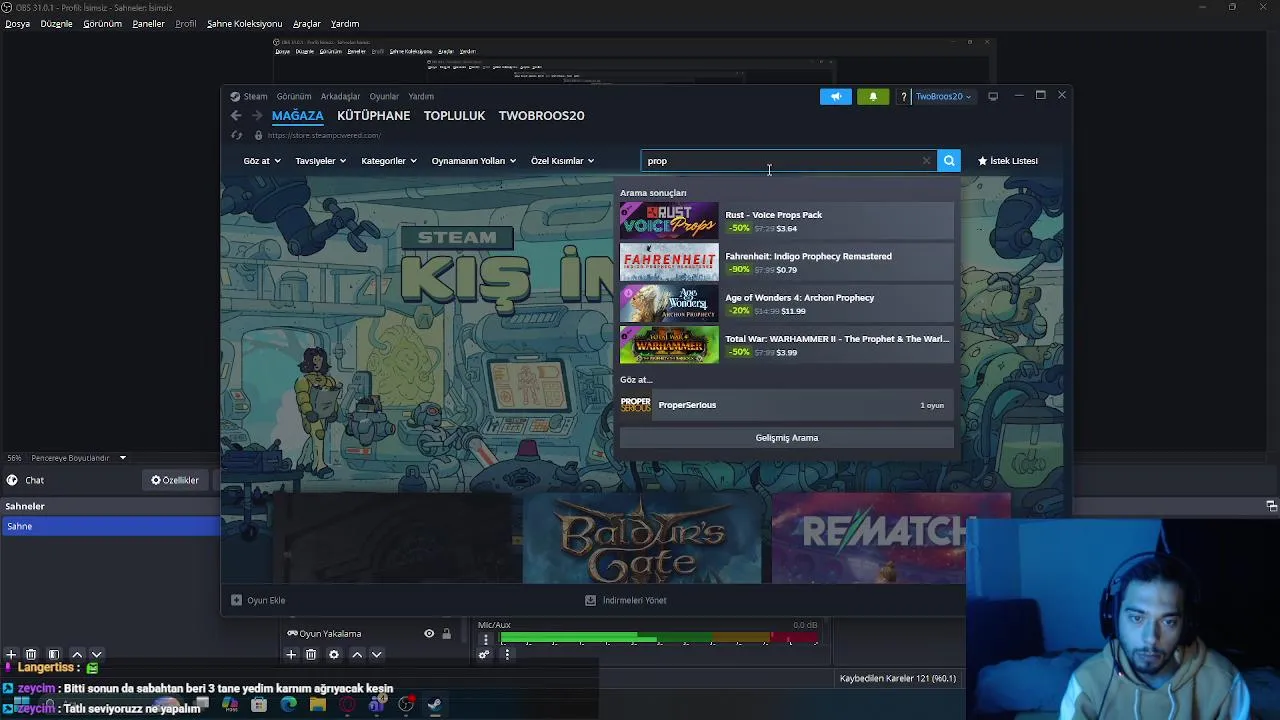Open Steam Arkadaşlar menu

[340, 97]
